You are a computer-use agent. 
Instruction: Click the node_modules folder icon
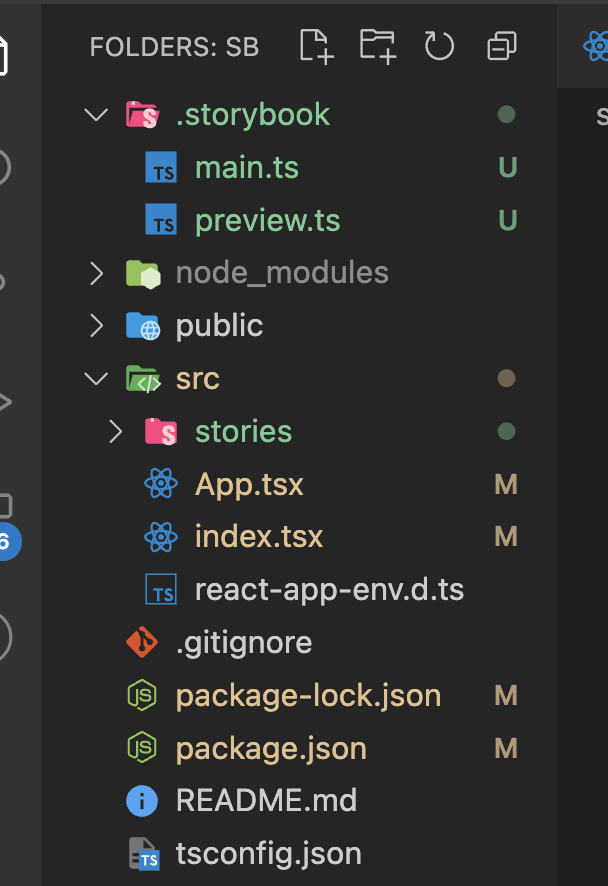pyautogui.click(x=143, y=274)
